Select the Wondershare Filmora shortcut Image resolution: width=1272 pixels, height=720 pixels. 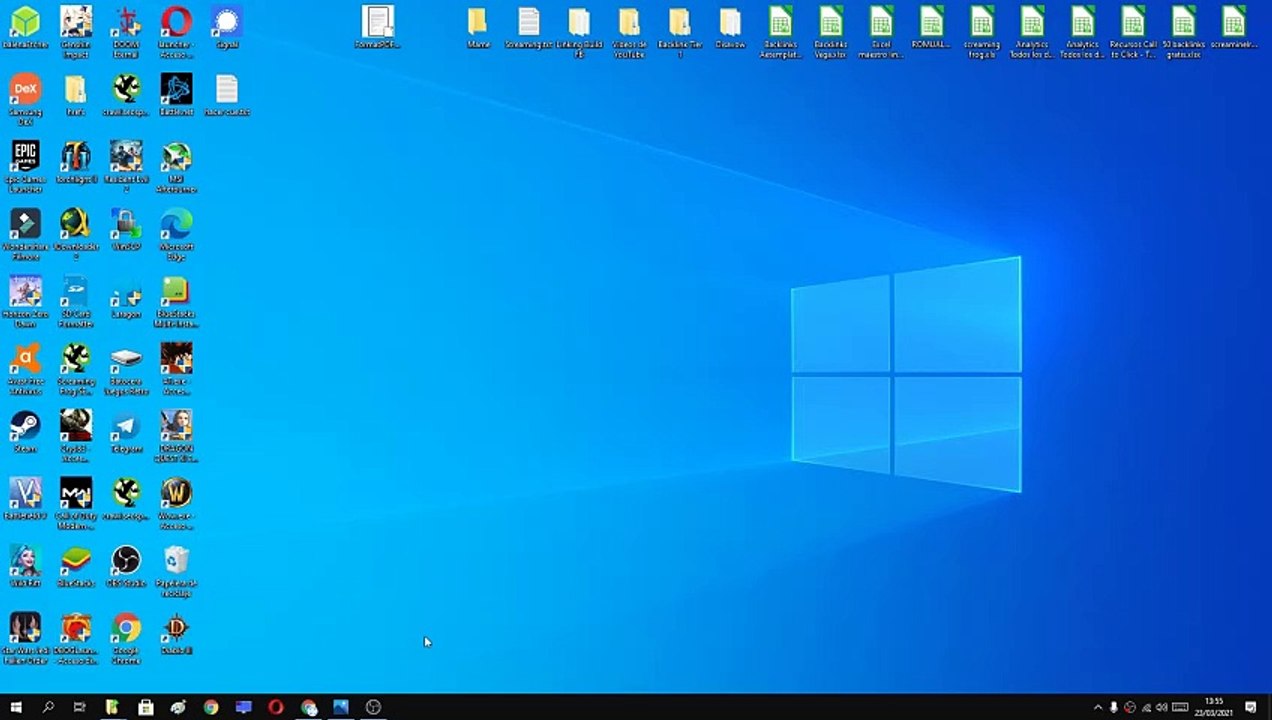point(25,233)
